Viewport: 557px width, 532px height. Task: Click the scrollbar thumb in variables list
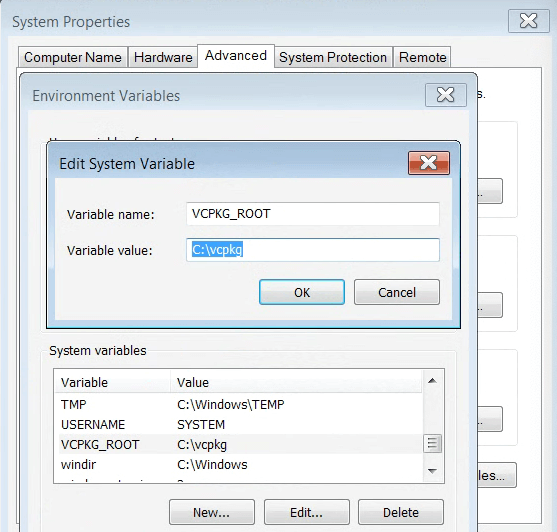[432, 443]
